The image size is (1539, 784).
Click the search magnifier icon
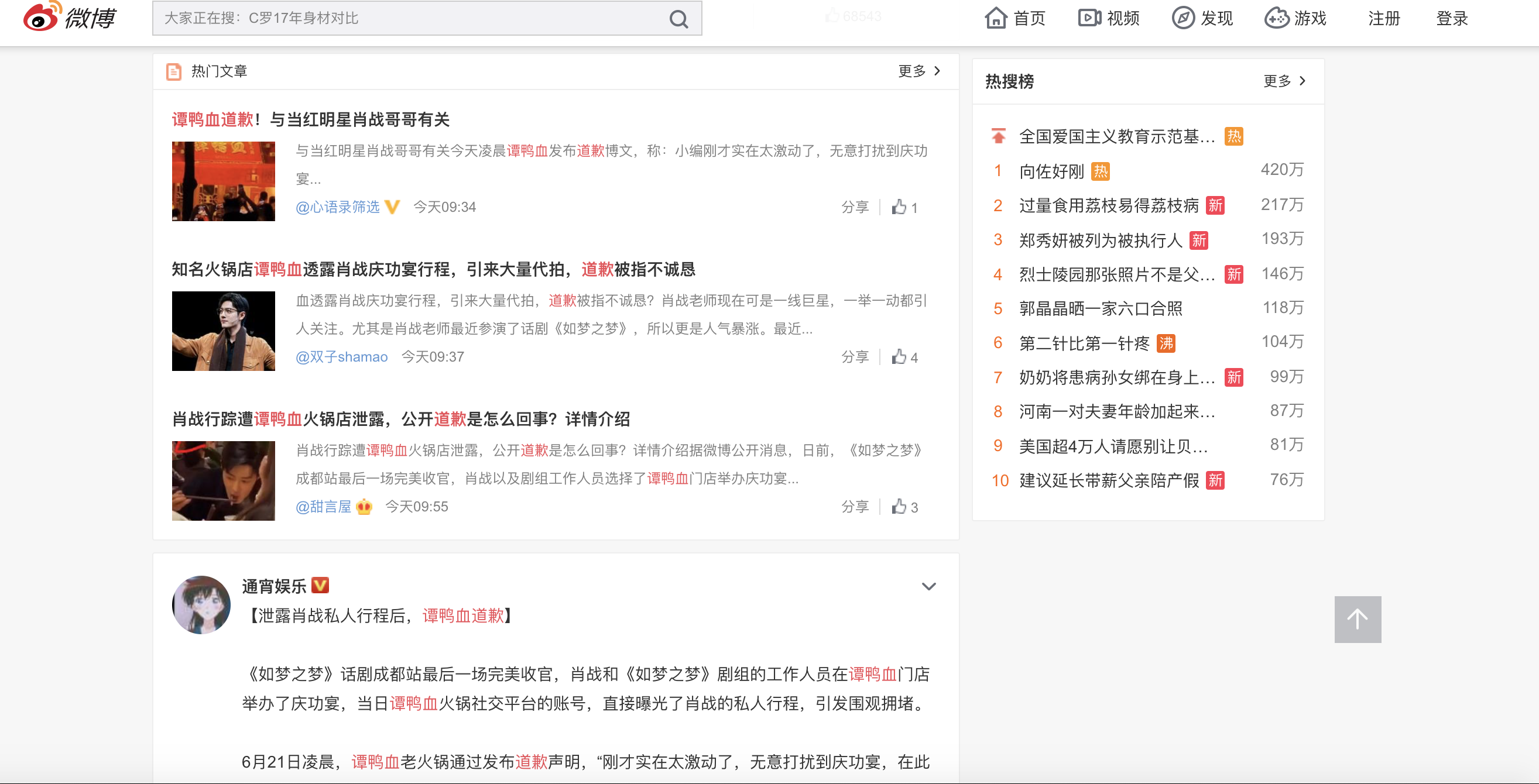coord(678,19)
